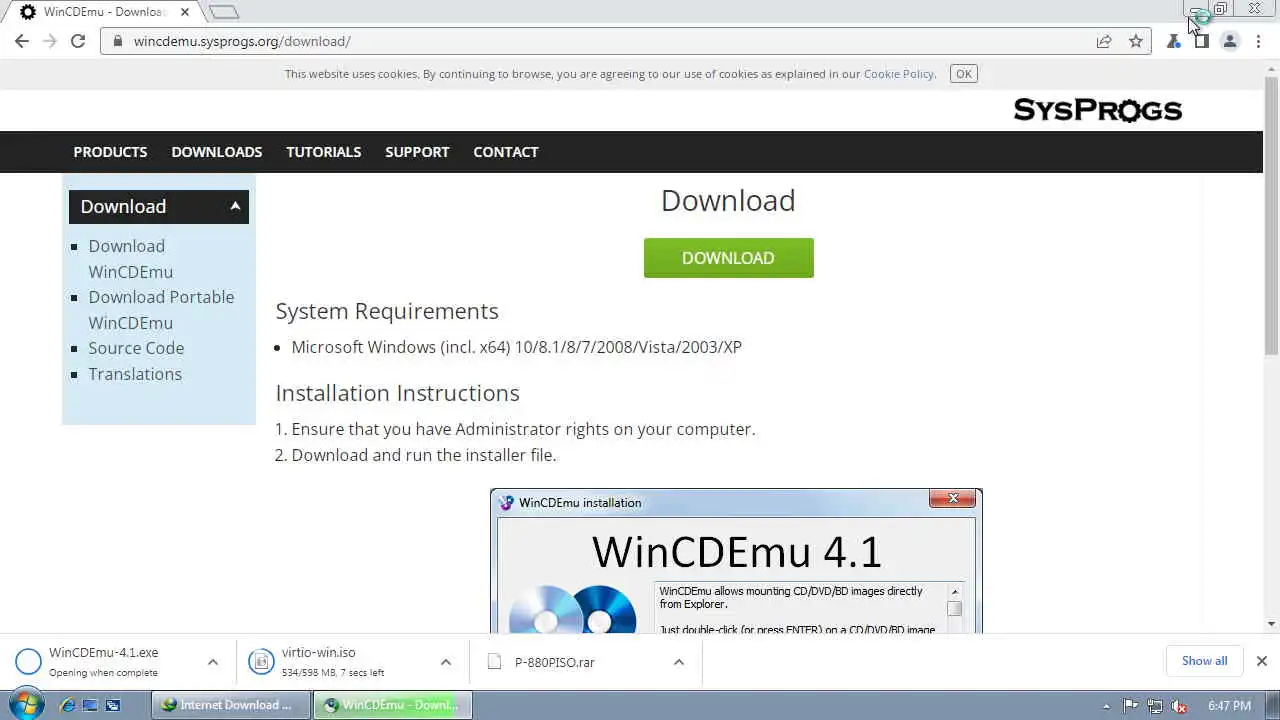Image resolution: width=1280 pixels, height=720 pixels.
Task: Click the System Requirements heading
Action: (387, 311)
